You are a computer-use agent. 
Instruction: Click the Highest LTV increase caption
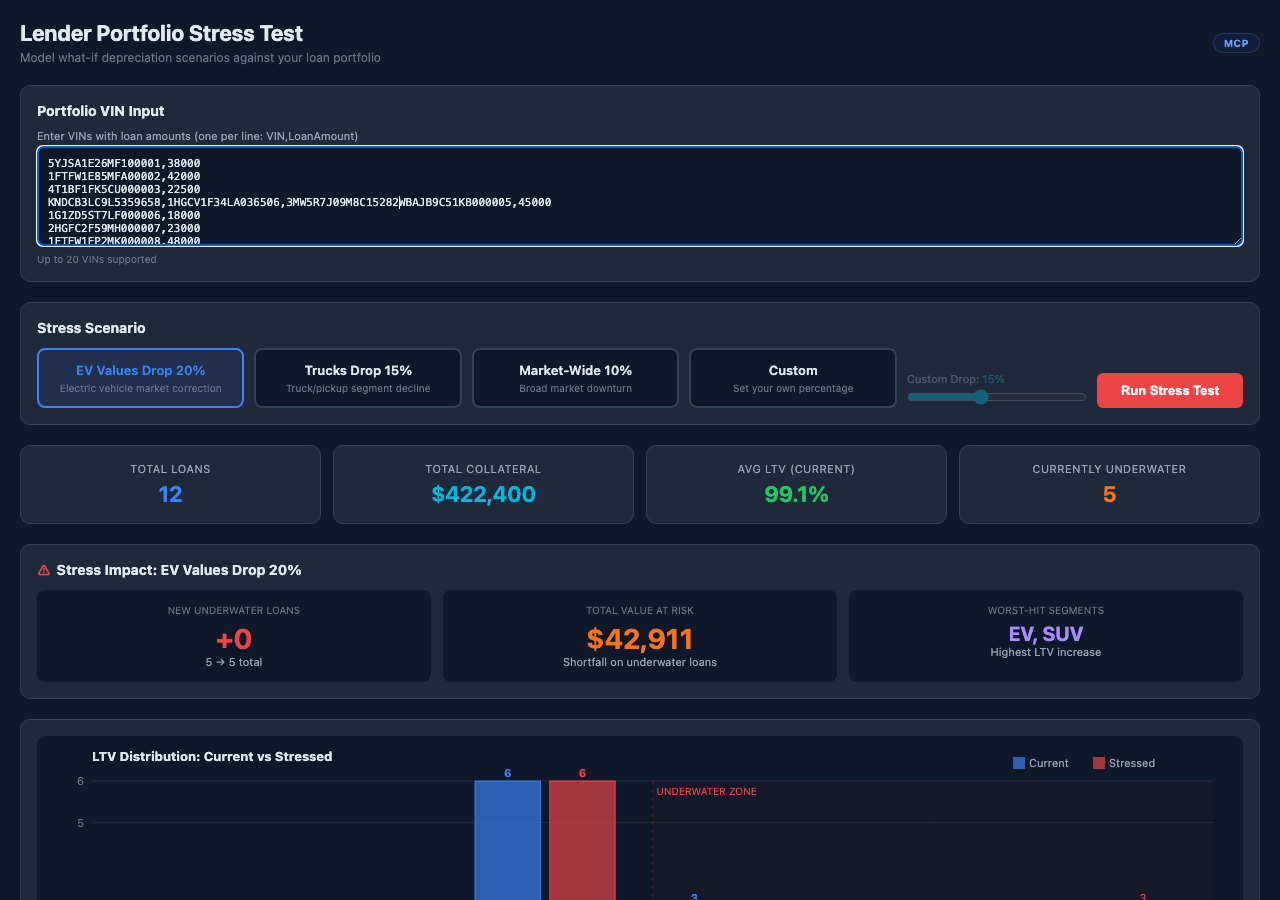1046,653
